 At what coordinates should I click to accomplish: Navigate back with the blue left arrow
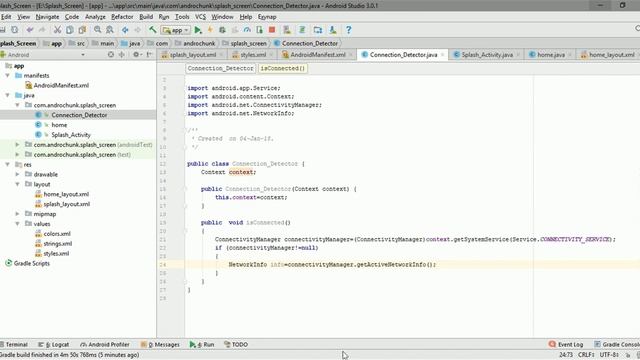125,30
